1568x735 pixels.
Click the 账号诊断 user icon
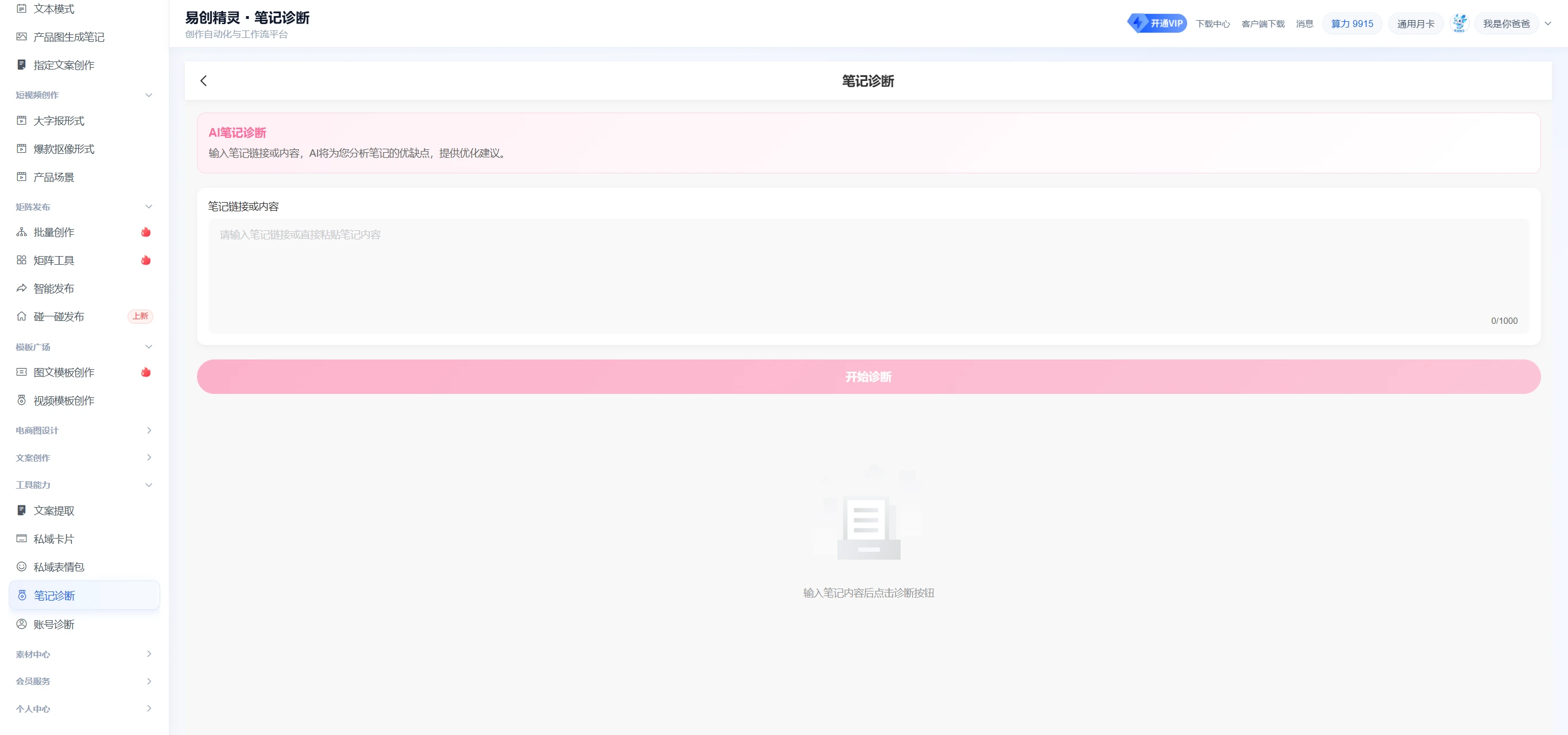[x=21, y=624]
